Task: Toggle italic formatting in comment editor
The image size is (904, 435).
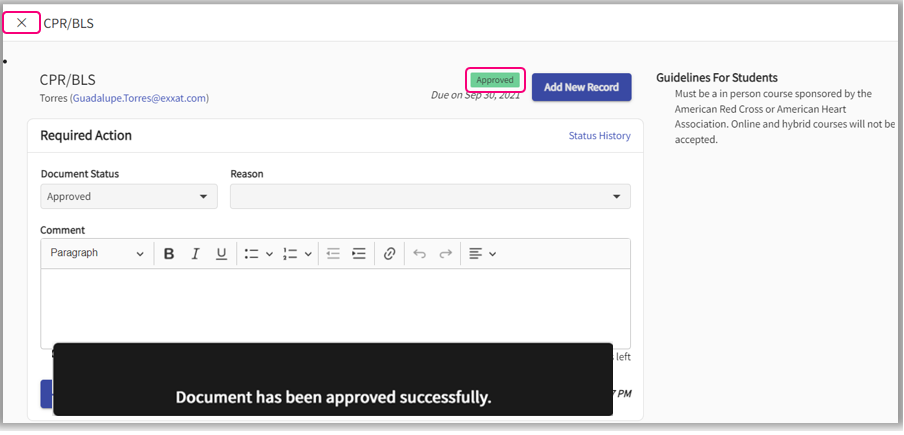Action: coord(196,254)
